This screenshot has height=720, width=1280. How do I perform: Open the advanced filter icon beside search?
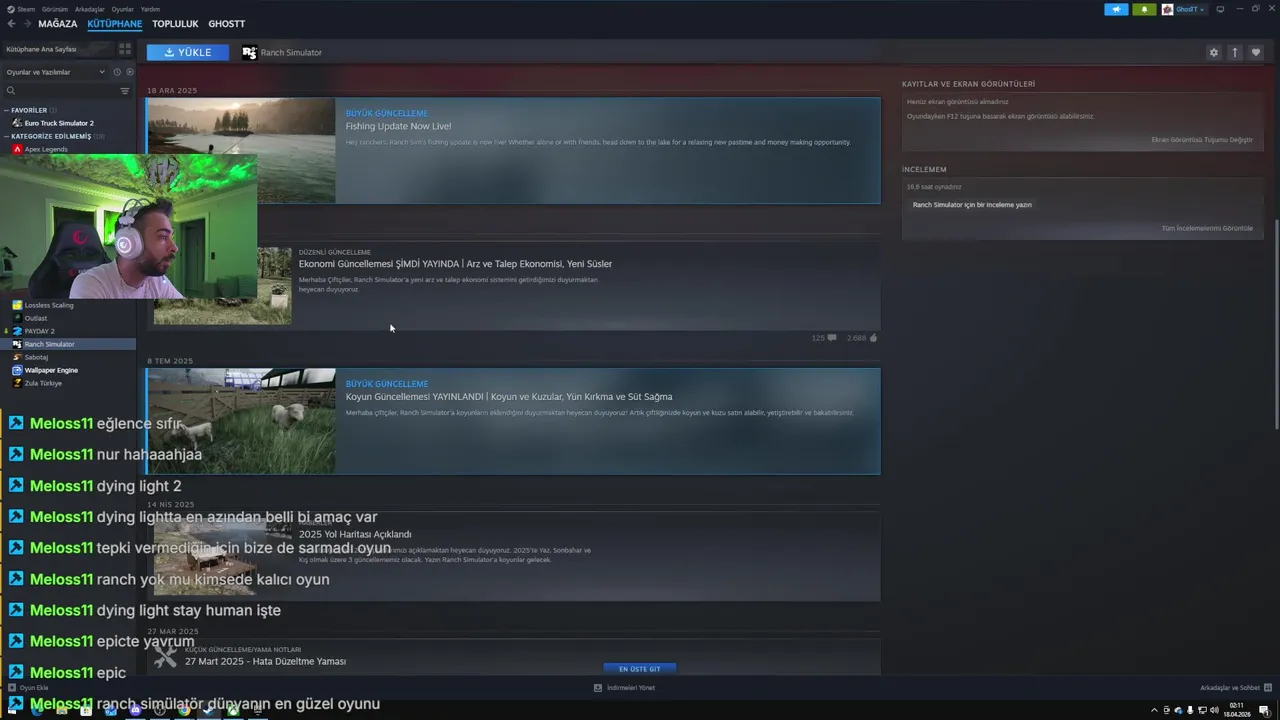point(125,91)
